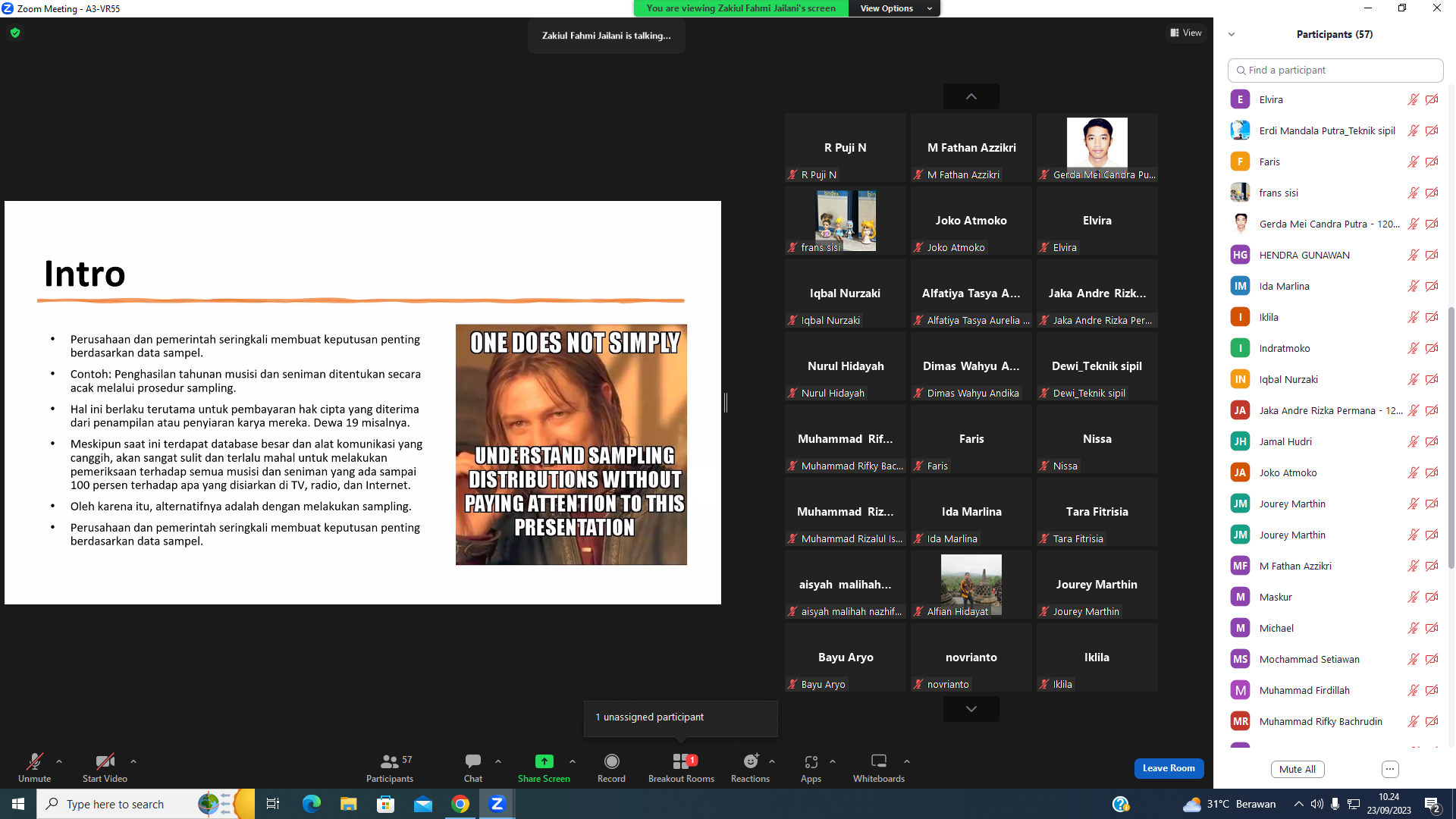Show next page of video thumbnails
The width and height of the screenshot is (1456, 819).
pos(971,709)
